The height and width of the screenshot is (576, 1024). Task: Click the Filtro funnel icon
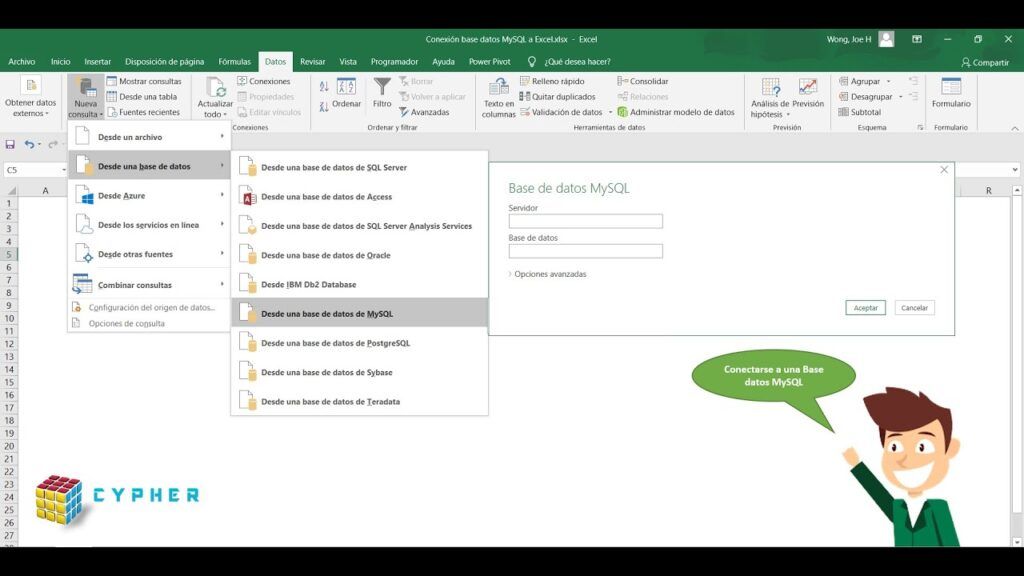(x=382, y=86)
